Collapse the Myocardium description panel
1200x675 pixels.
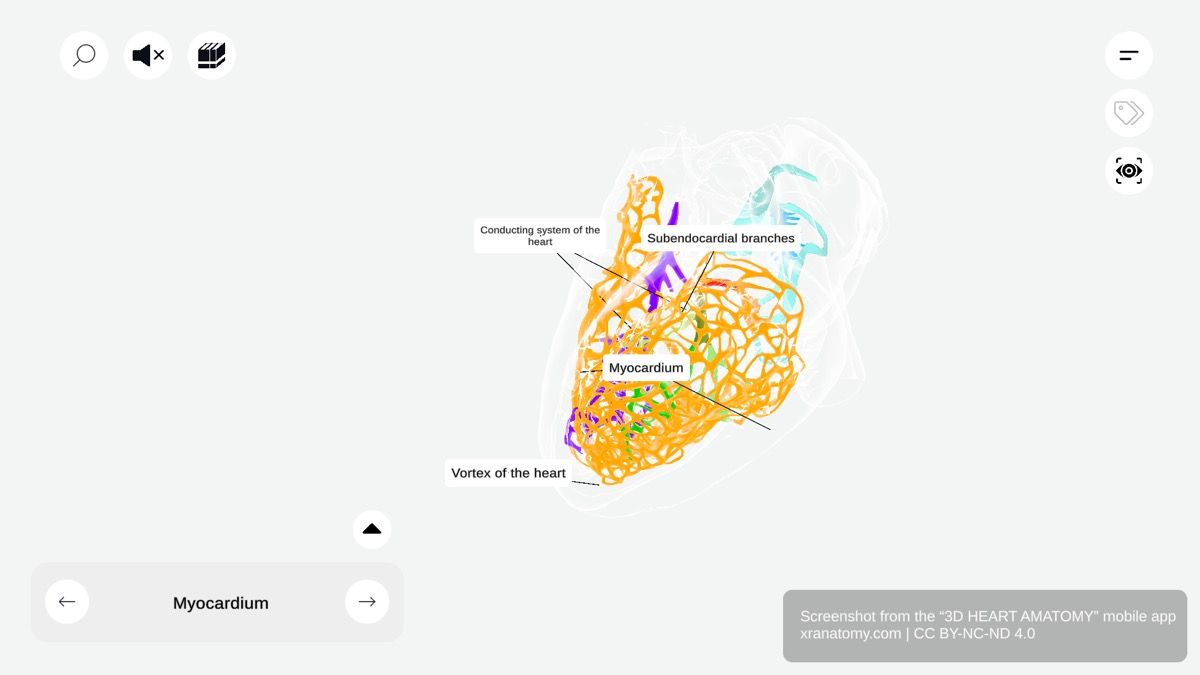tap(371, 528)
